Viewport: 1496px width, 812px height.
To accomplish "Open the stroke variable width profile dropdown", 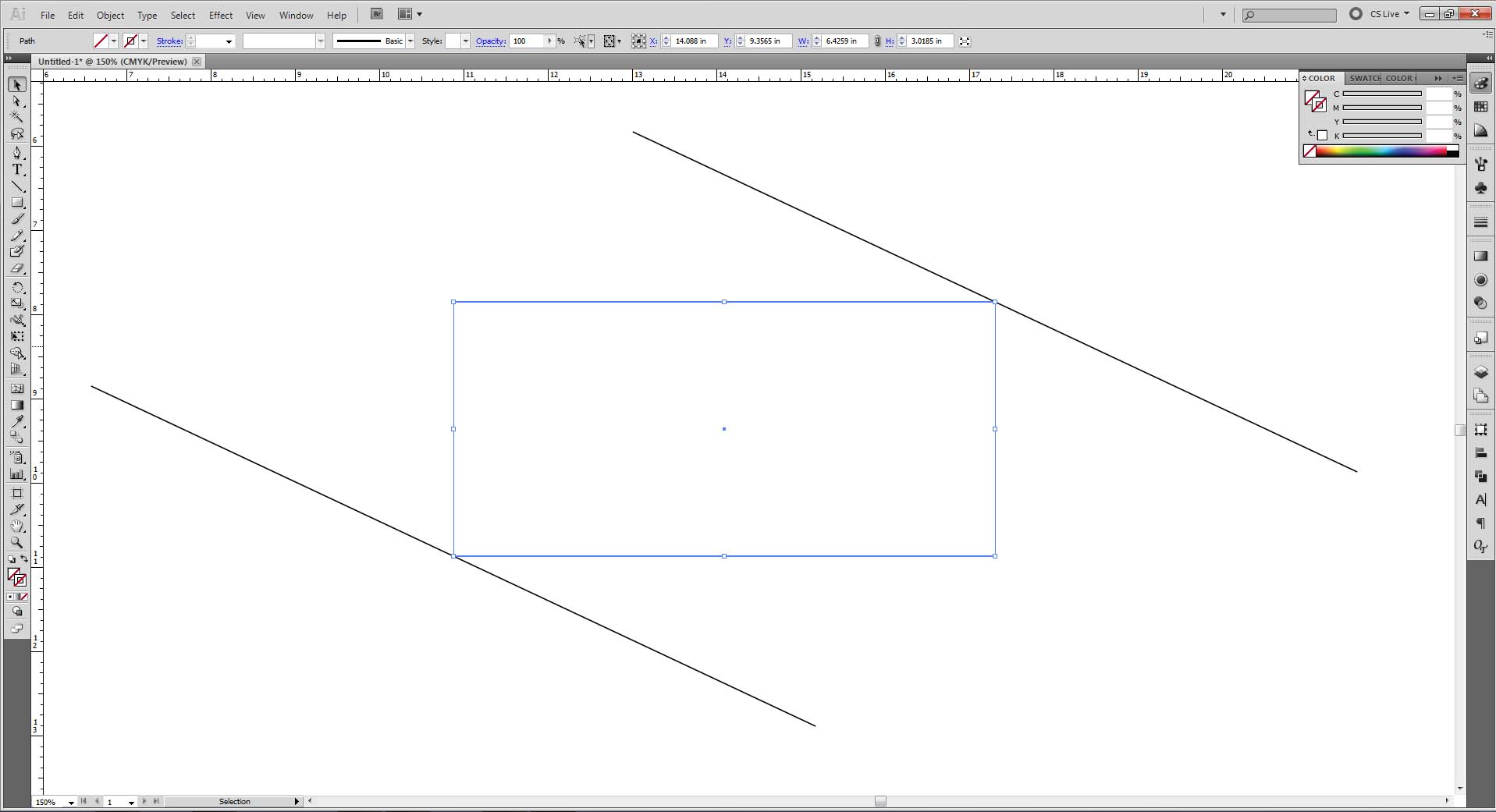I will 320,41.
